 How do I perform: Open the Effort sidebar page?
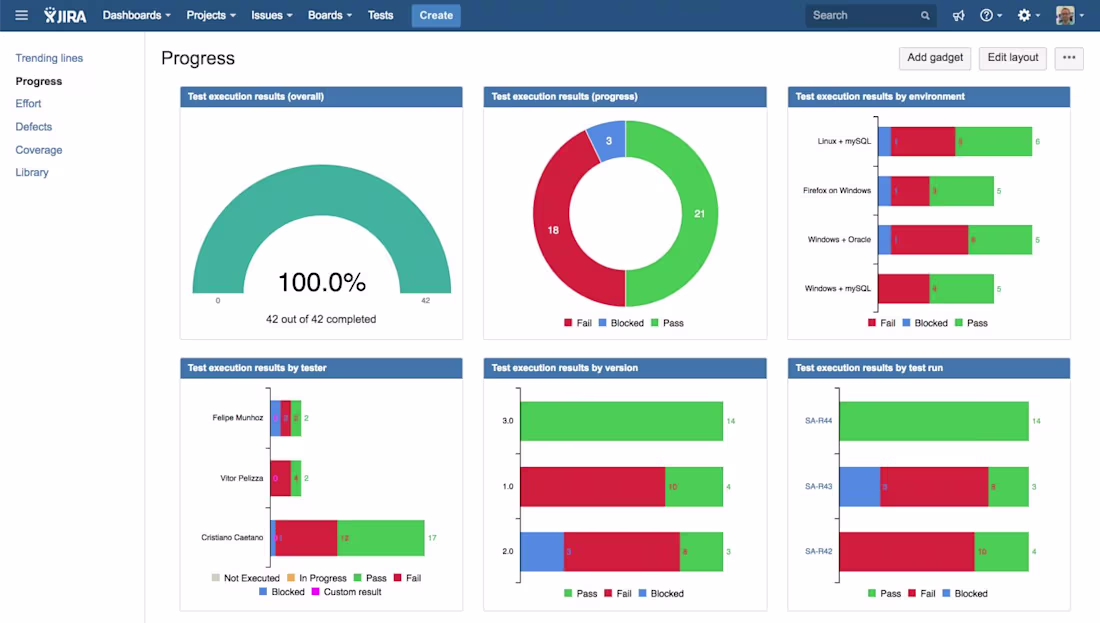pos(28,104)
